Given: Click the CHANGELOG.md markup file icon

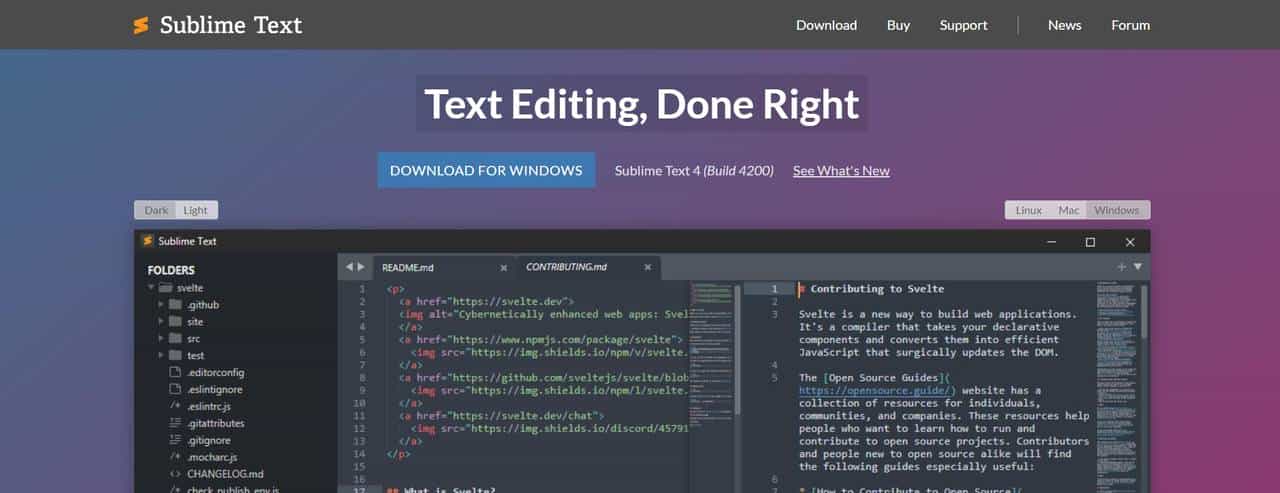Looking at the screenshot, I should [x=175, y=474].
